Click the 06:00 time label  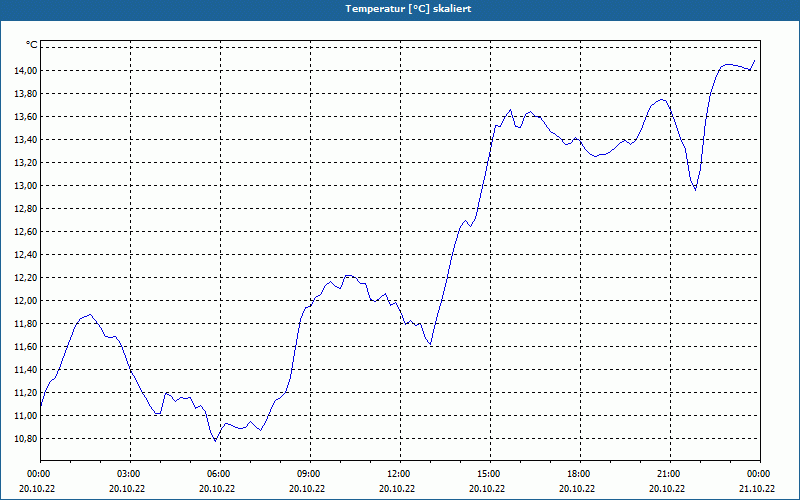point(217,474)
